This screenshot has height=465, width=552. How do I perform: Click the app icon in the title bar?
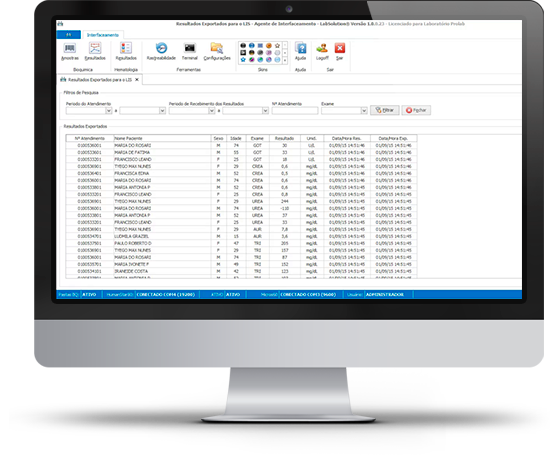(60, 24)
